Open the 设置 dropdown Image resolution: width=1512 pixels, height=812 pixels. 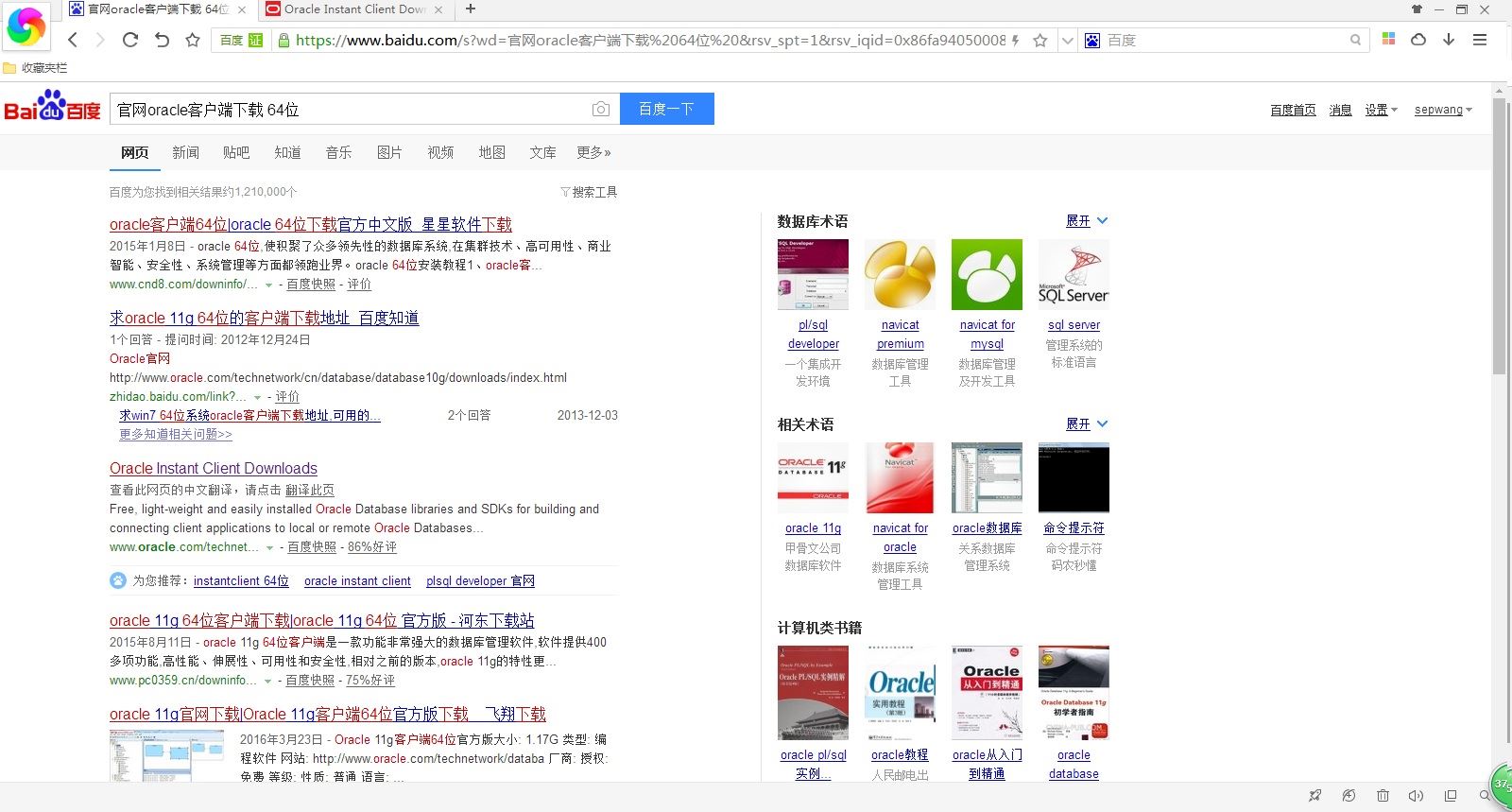pos(1381,110)
